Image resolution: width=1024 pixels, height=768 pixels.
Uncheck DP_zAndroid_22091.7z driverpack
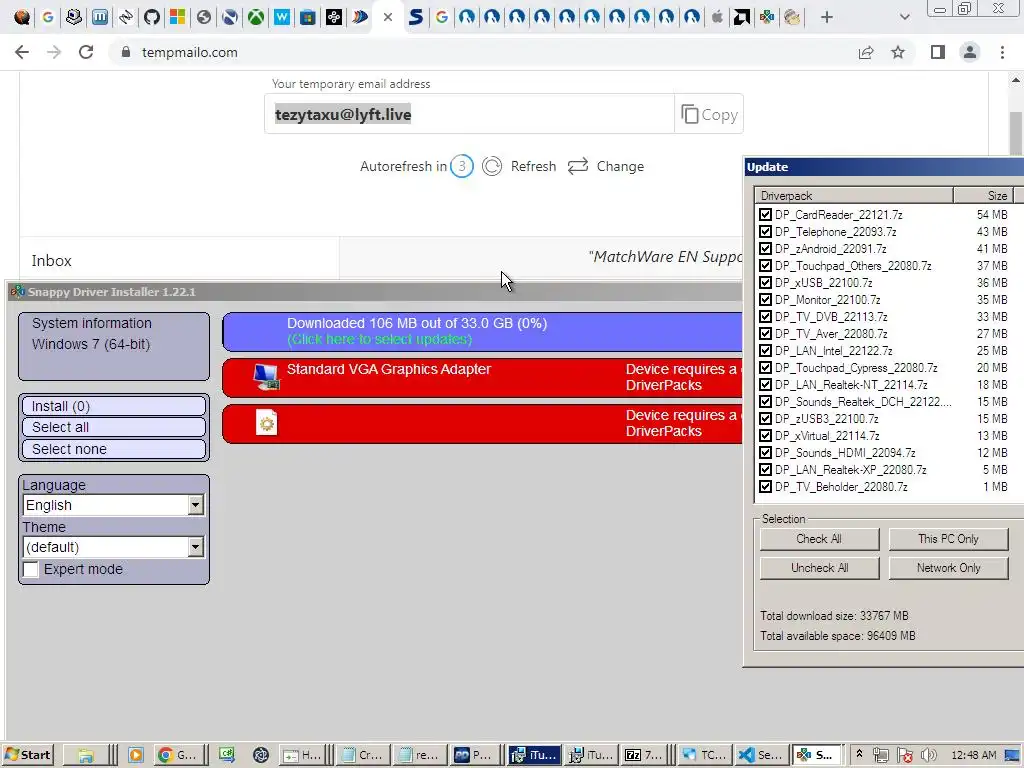coord(765,249)
